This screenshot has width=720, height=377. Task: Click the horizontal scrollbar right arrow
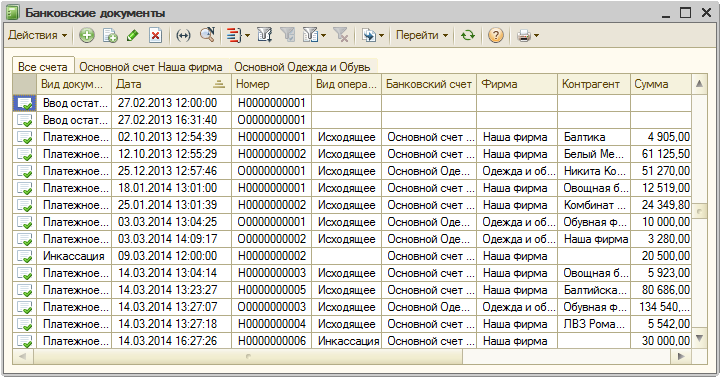tap(681, 356)
